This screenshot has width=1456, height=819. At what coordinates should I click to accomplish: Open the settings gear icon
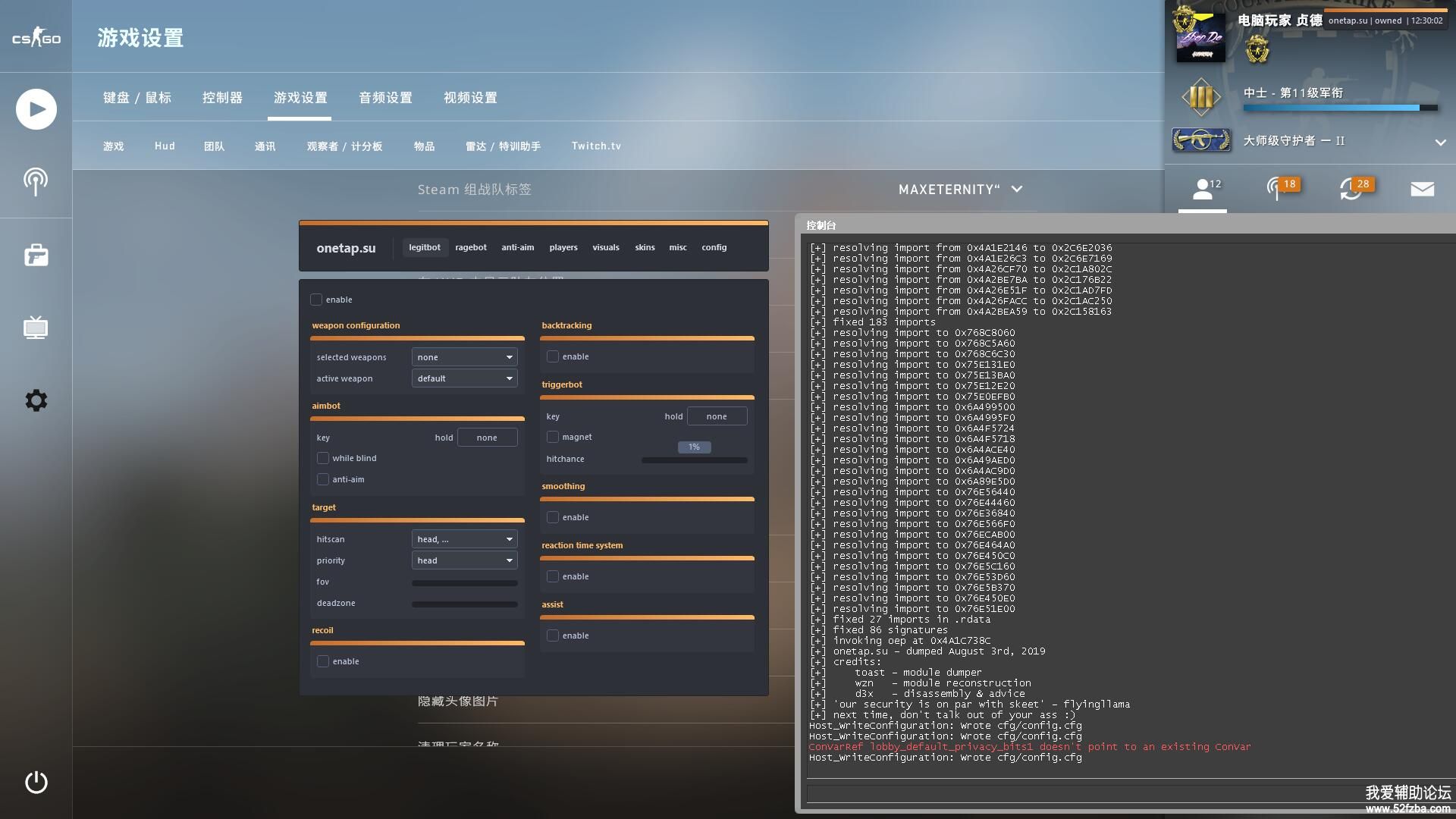(36, 400)
